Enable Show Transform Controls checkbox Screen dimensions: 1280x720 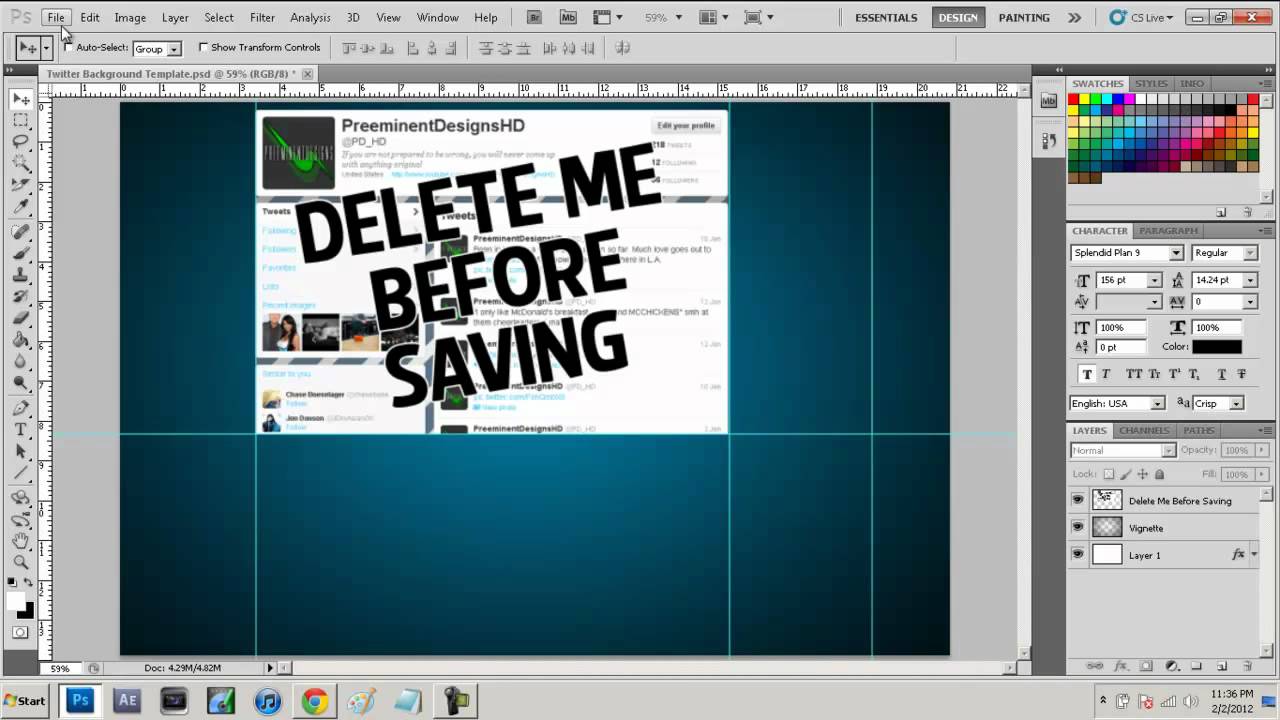click(204, 47)
